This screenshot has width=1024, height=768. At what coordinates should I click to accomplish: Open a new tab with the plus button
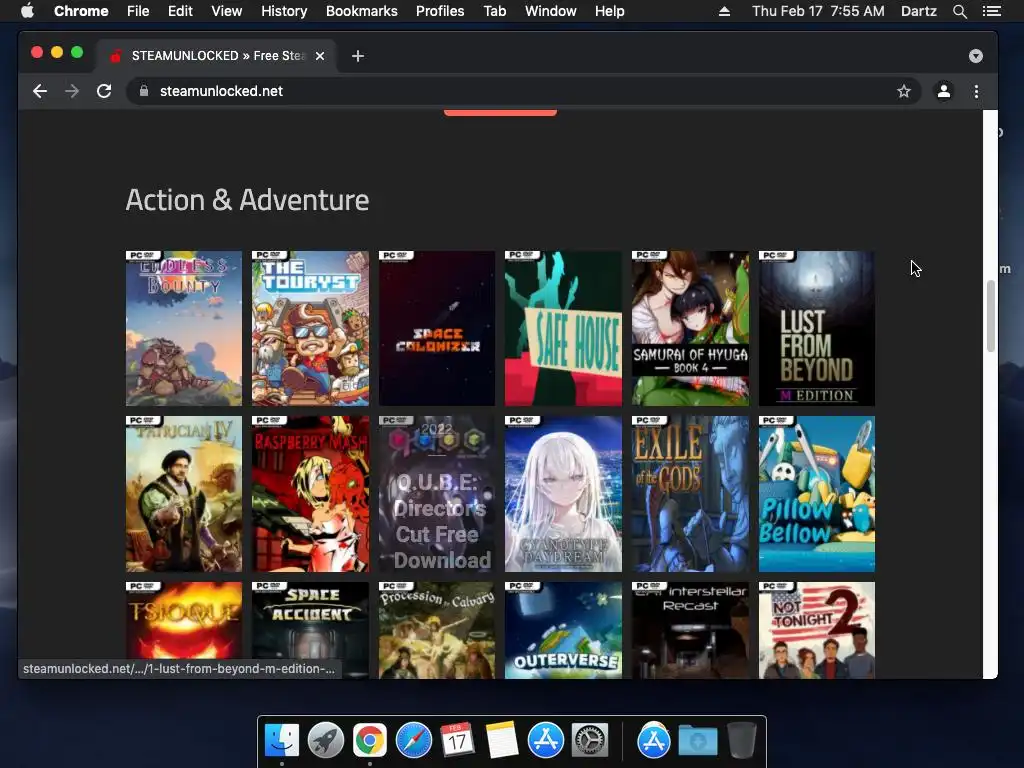coord(357,56)
